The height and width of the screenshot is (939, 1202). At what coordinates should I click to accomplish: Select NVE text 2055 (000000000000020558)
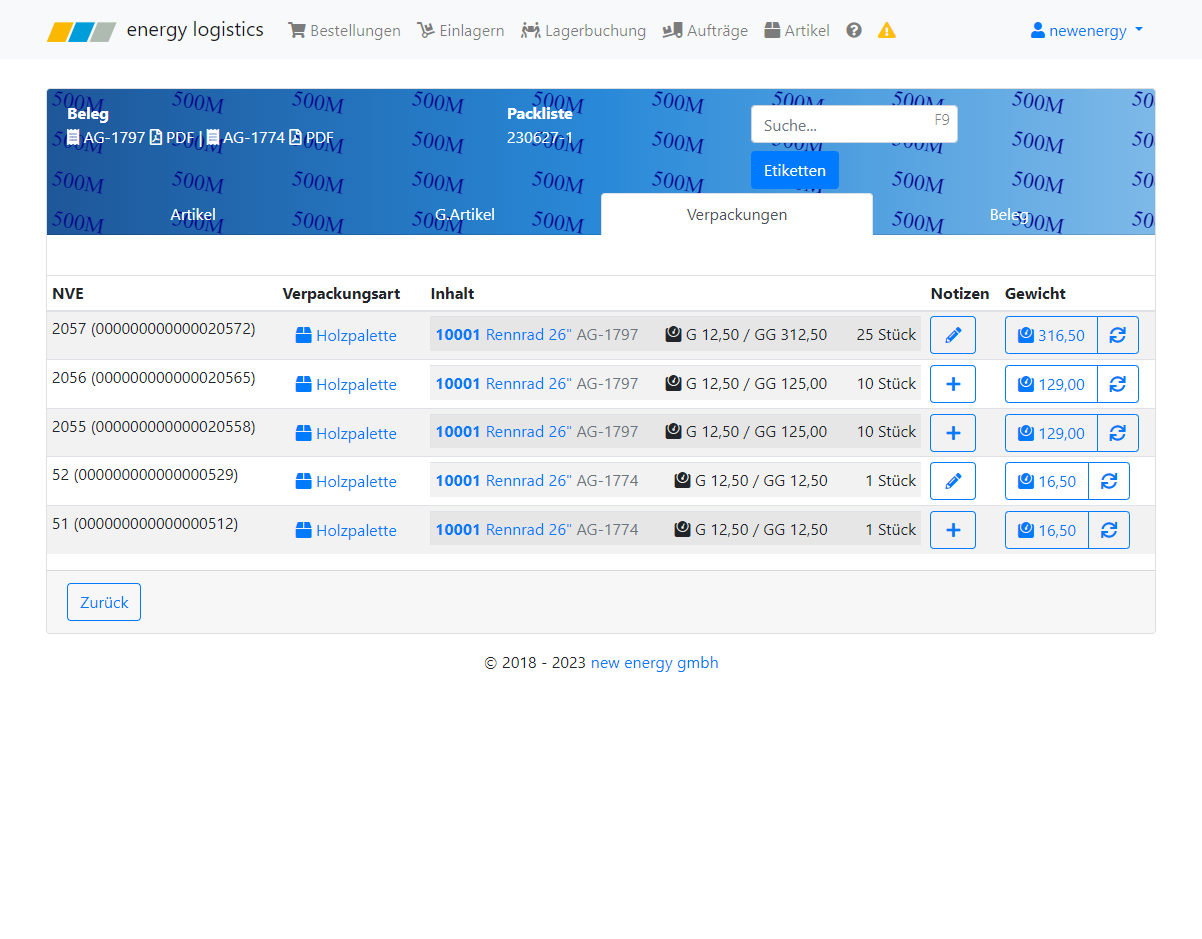(154, 426)
